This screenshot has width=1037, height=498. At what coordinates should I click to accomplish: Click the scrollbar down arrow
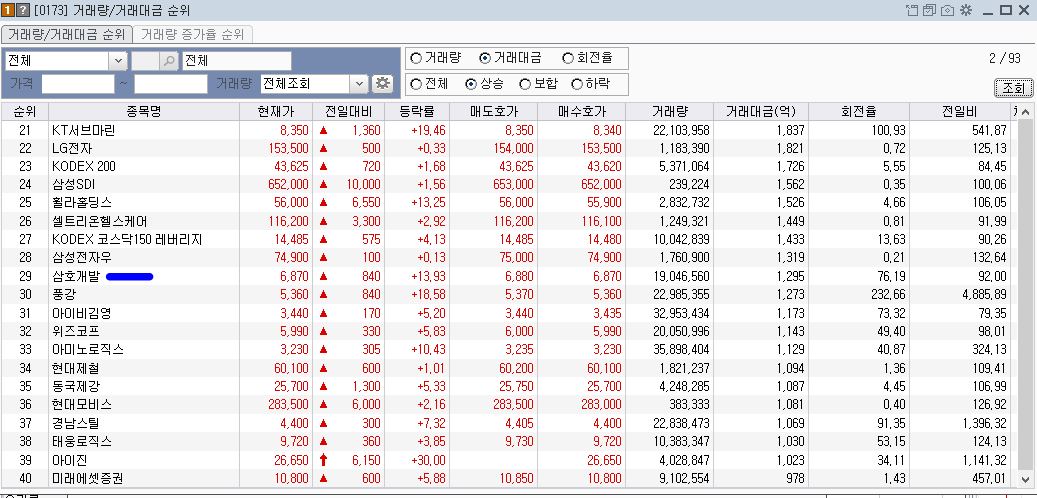coord(1026,479)
